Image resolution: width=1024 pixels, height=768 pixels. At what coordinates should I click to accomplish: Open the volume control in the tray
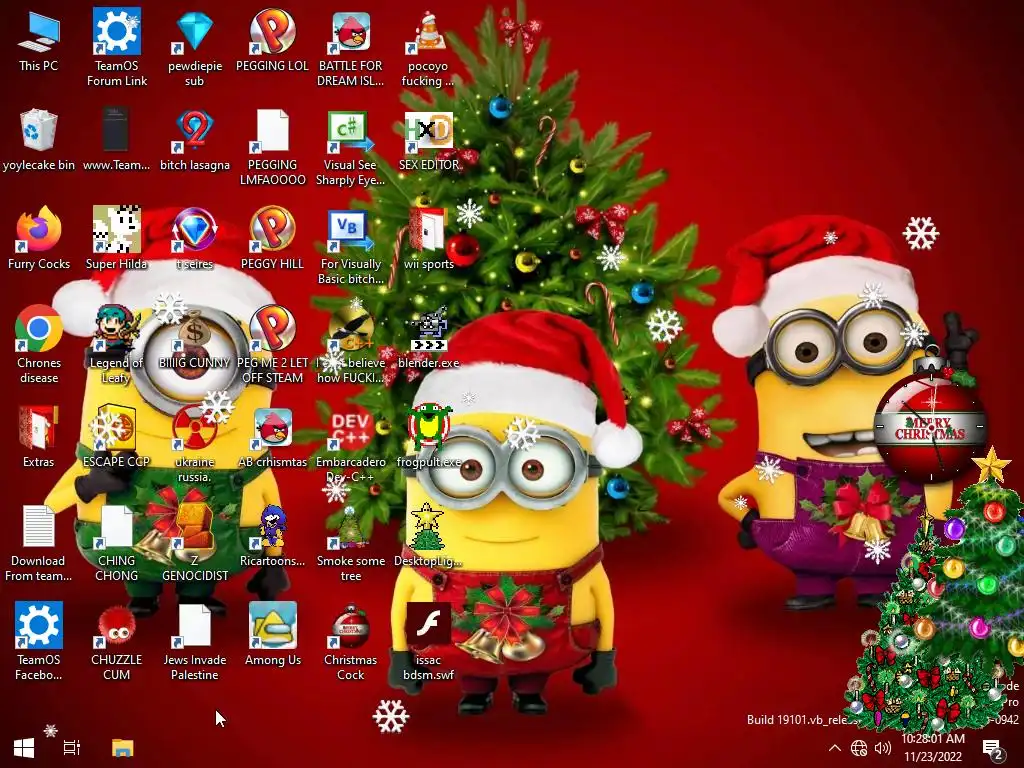pyautogui.click(x=882, y=748)
